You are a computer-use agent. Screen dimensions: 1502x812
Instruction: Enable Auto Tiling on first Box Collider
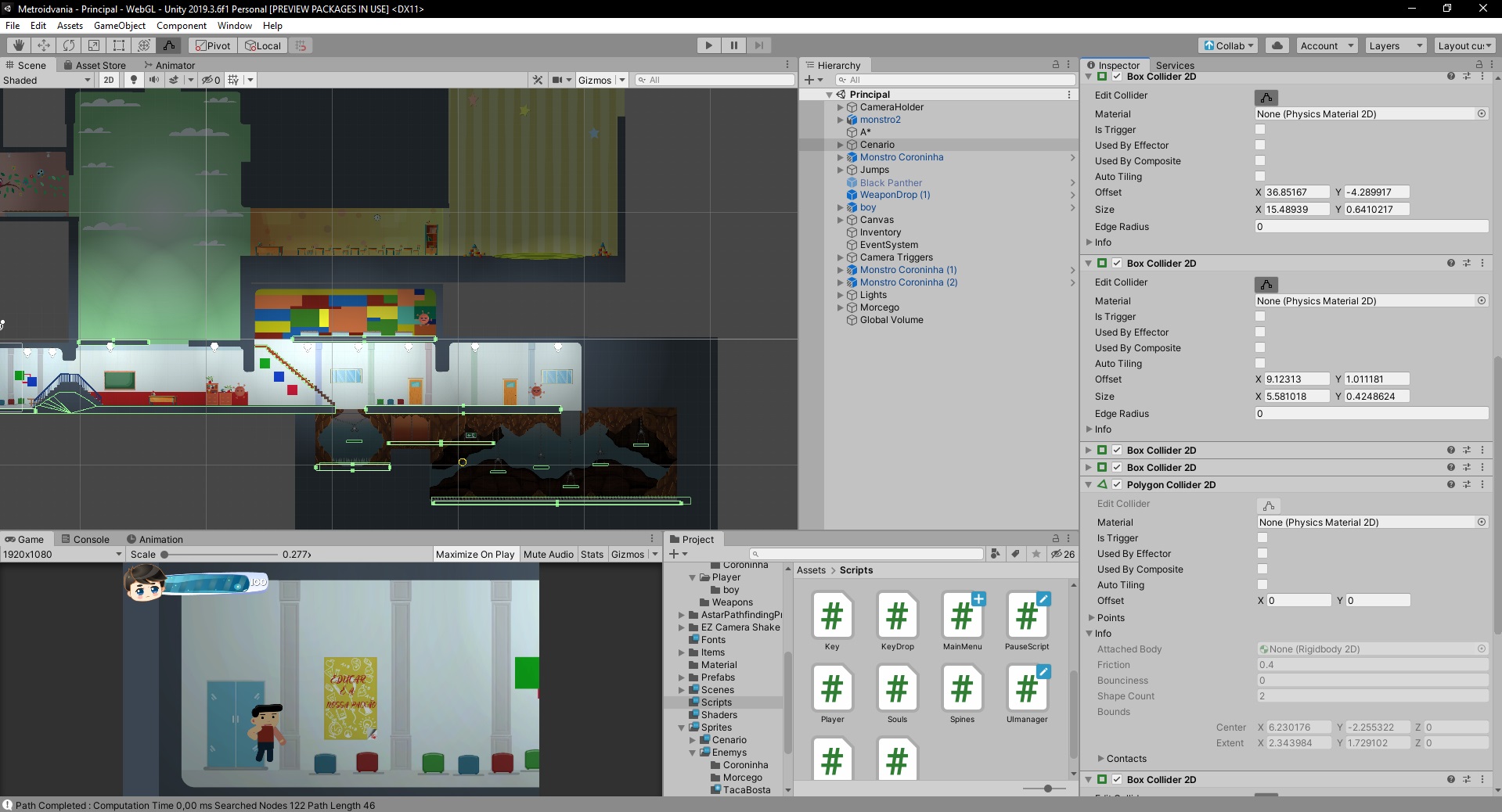coord(1260,176)
